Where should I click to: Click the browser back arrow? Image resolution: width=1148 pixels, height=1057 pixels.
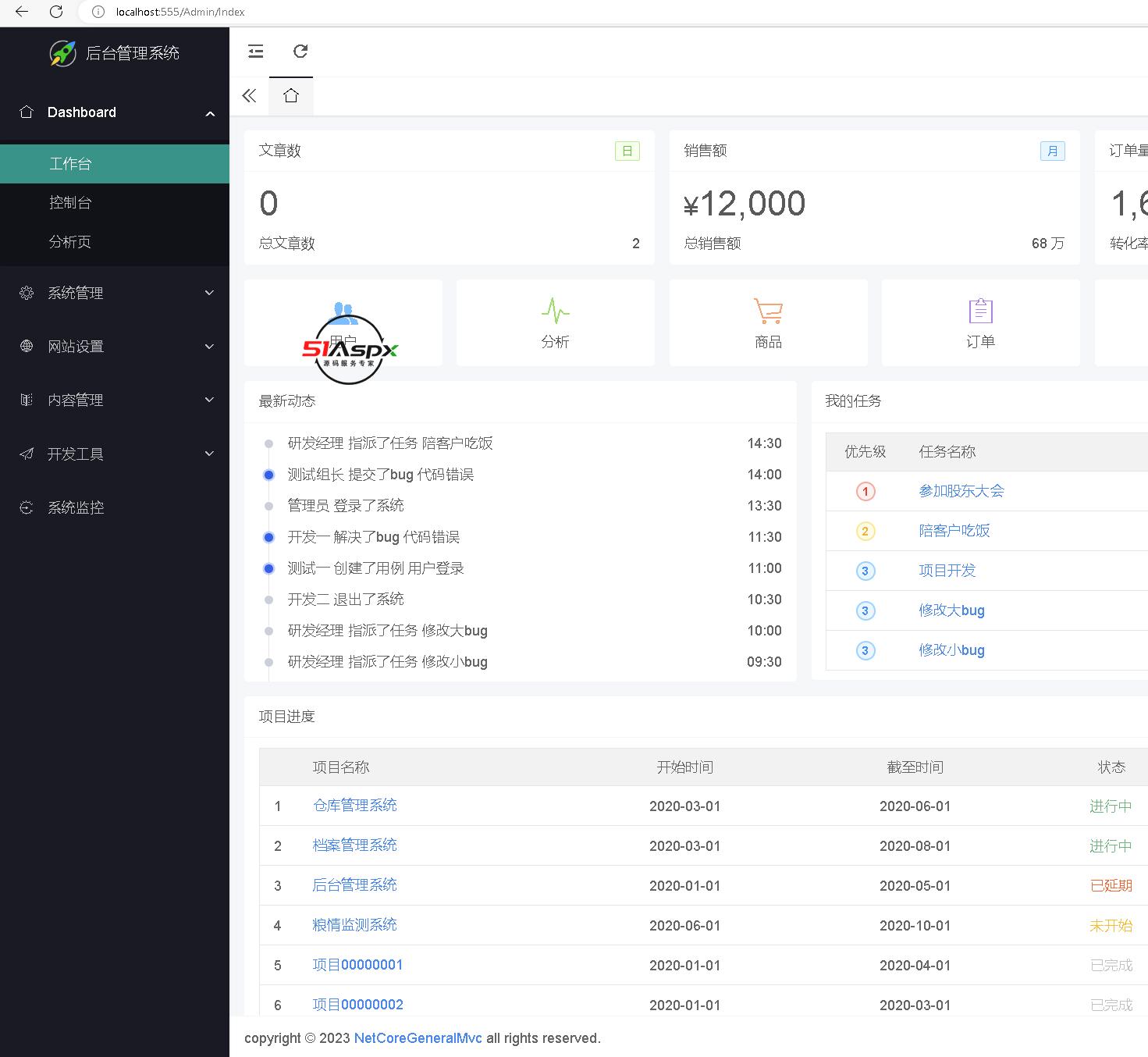click(x=22, y=12)
